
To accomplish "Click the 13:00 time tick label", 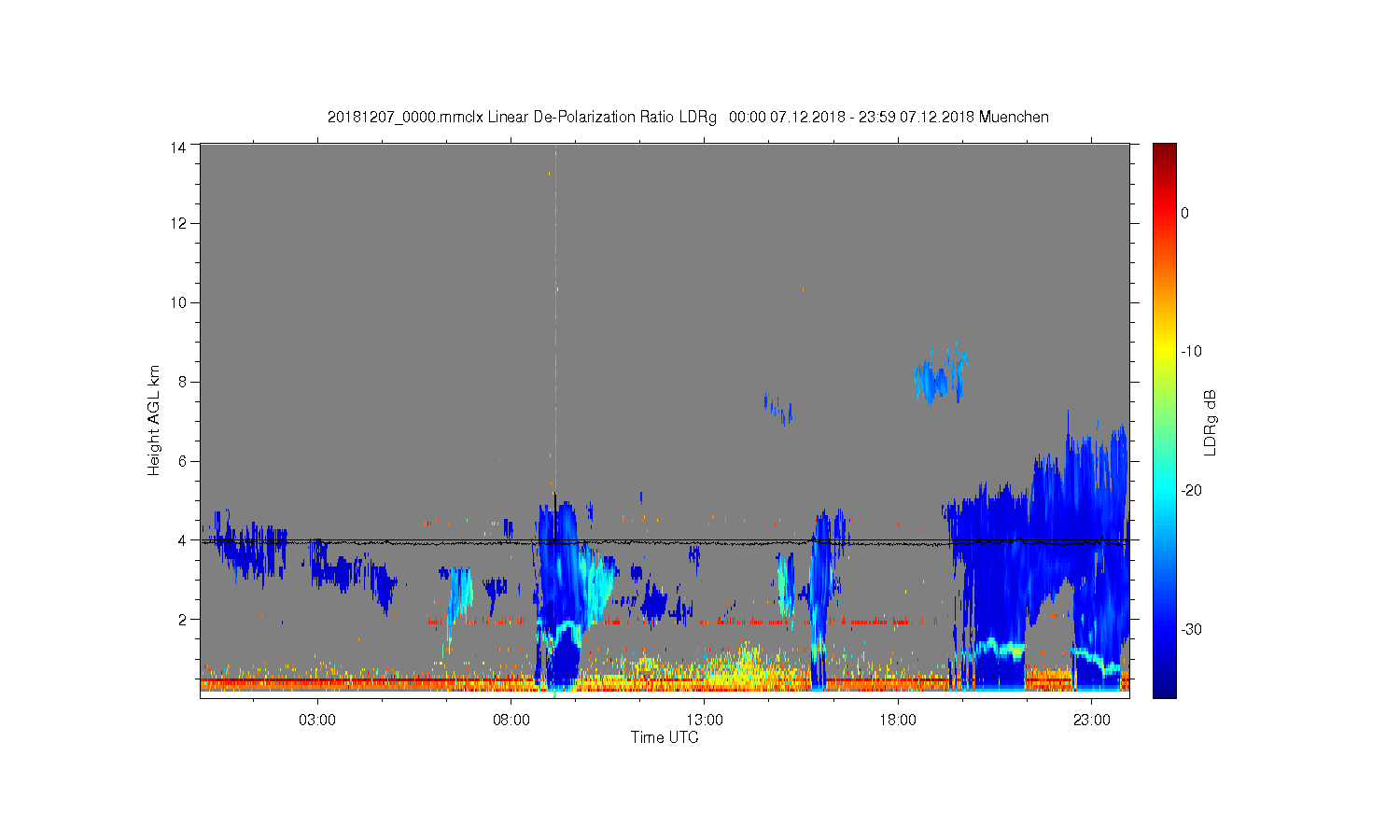I will (x=705, y=721).
